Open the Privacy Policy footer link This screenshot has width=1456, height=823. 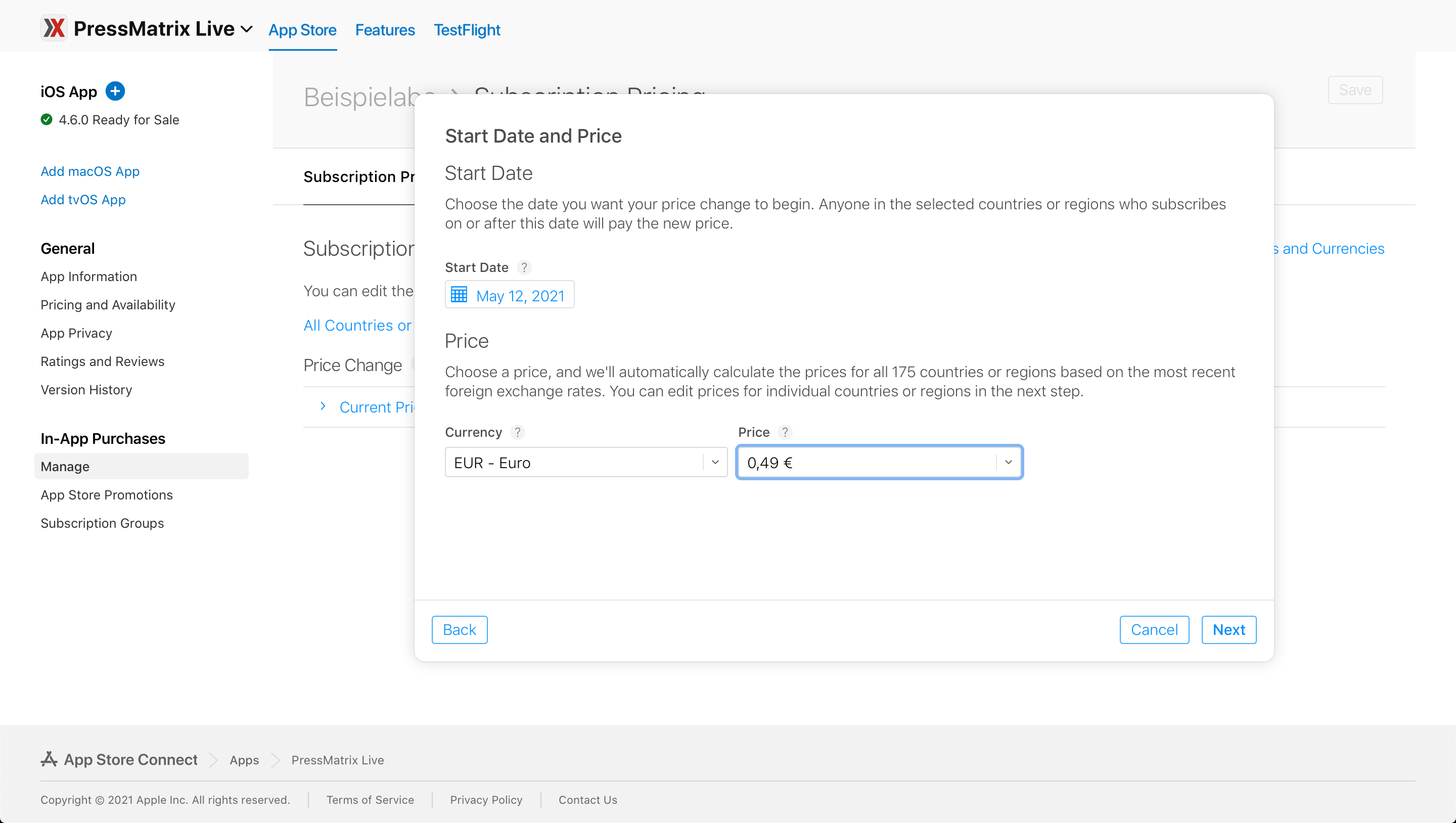point(486,800)
